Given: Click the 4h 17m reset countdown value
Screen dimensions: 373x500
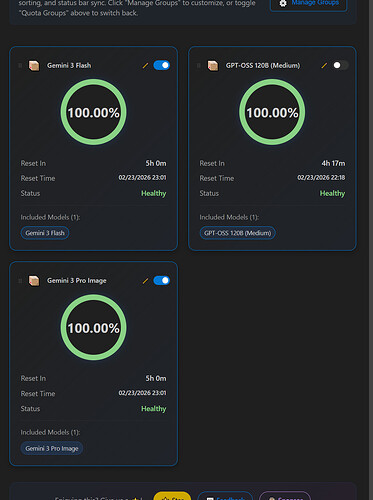Looking at the screenshot, I should click(333, 163).
